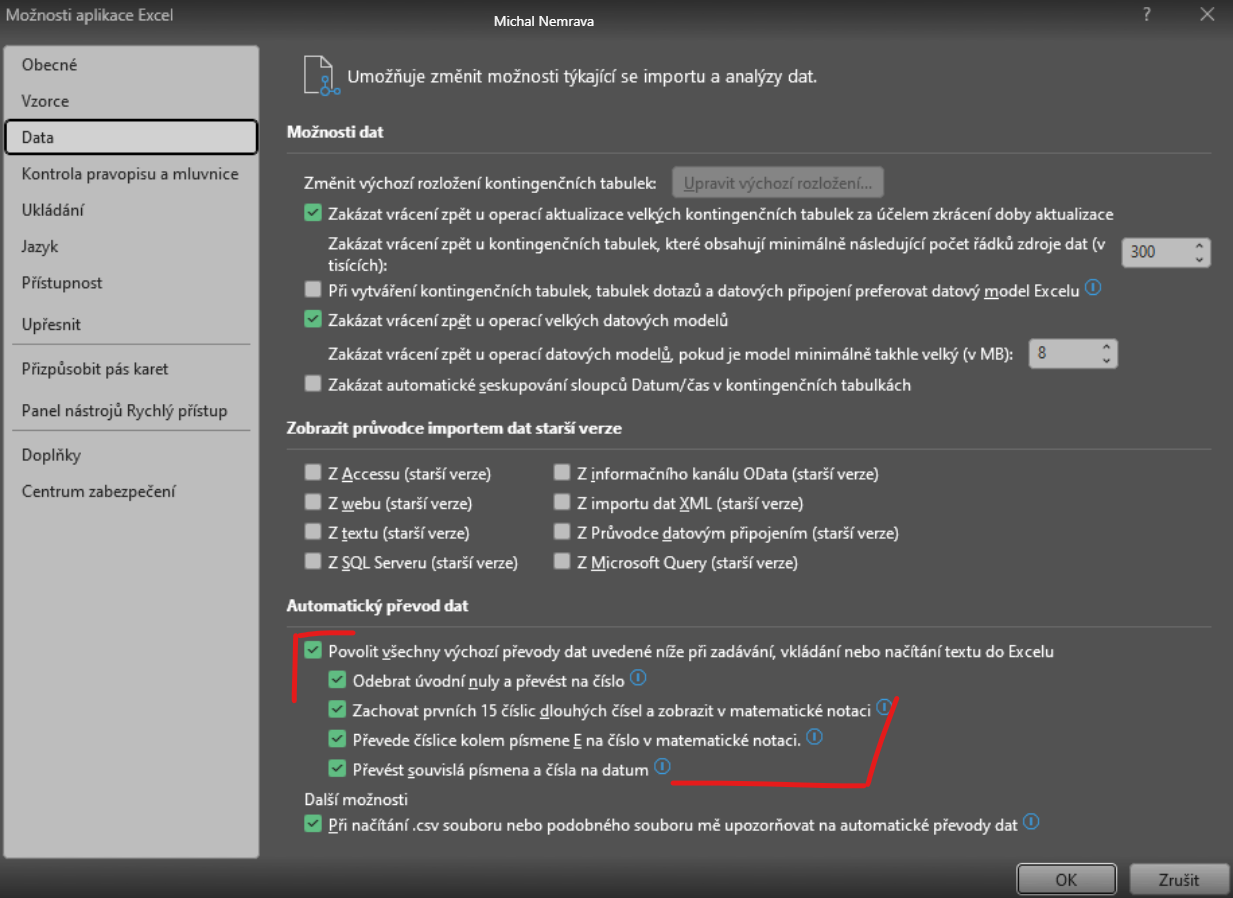Click the 300 row count input field
This screenshot has width=1233, height=898.
[1155, 252]
